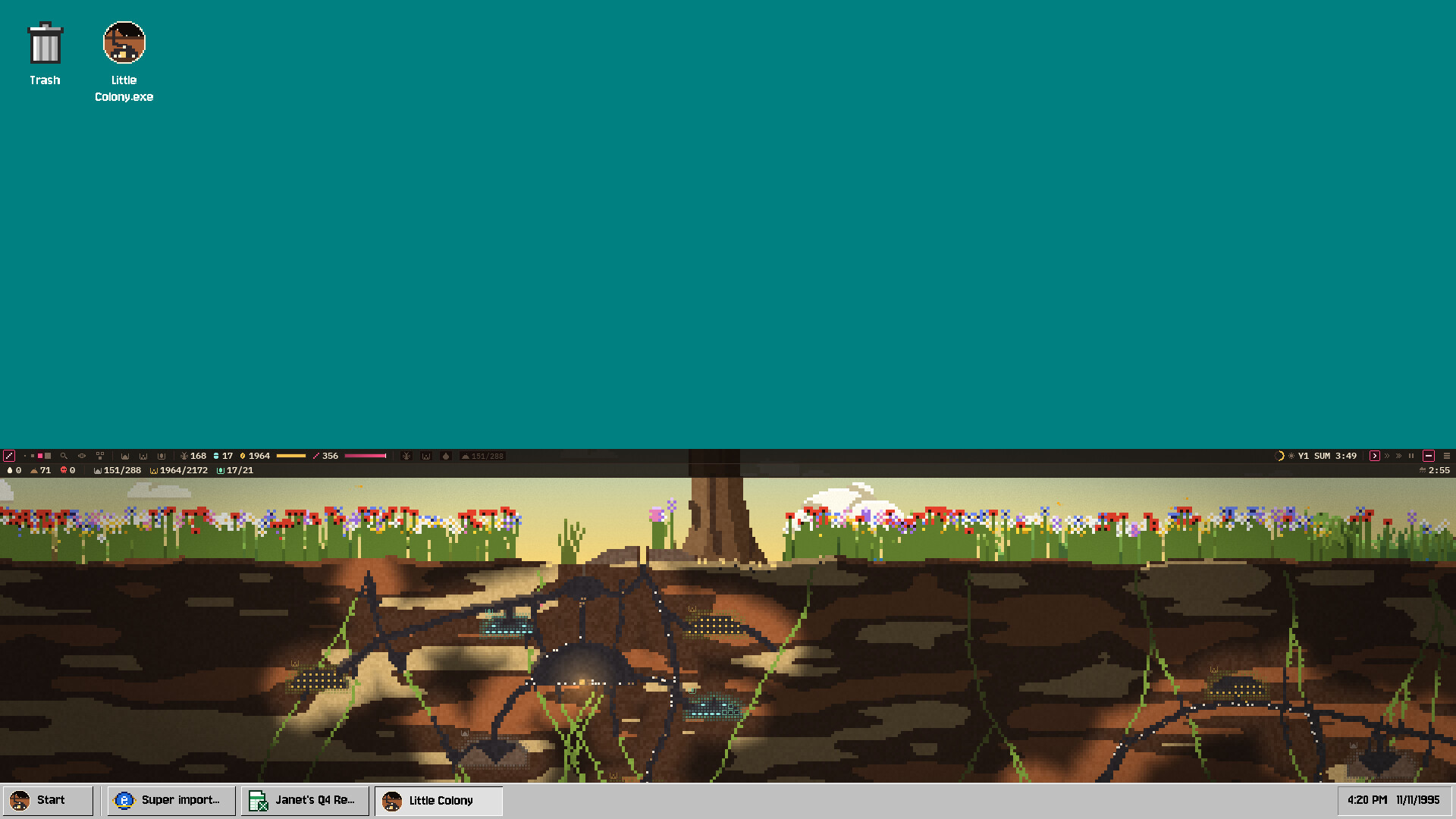Click the pink minus collapse button
Image resolution: width=1456 pixels, height=819 pixels.
tap(1429, 456)
